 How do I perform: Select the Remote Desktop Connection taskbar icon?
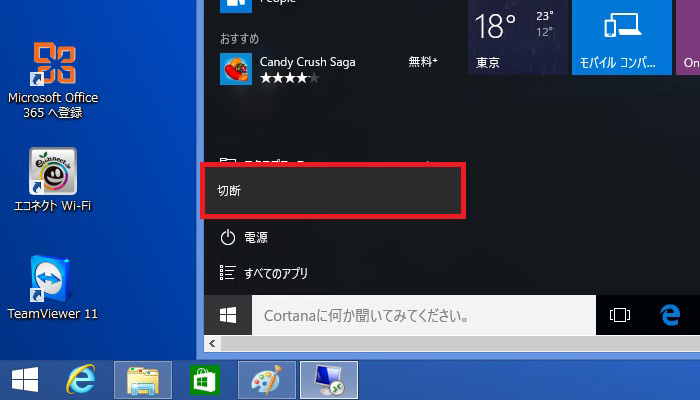(x=329, y=380)
